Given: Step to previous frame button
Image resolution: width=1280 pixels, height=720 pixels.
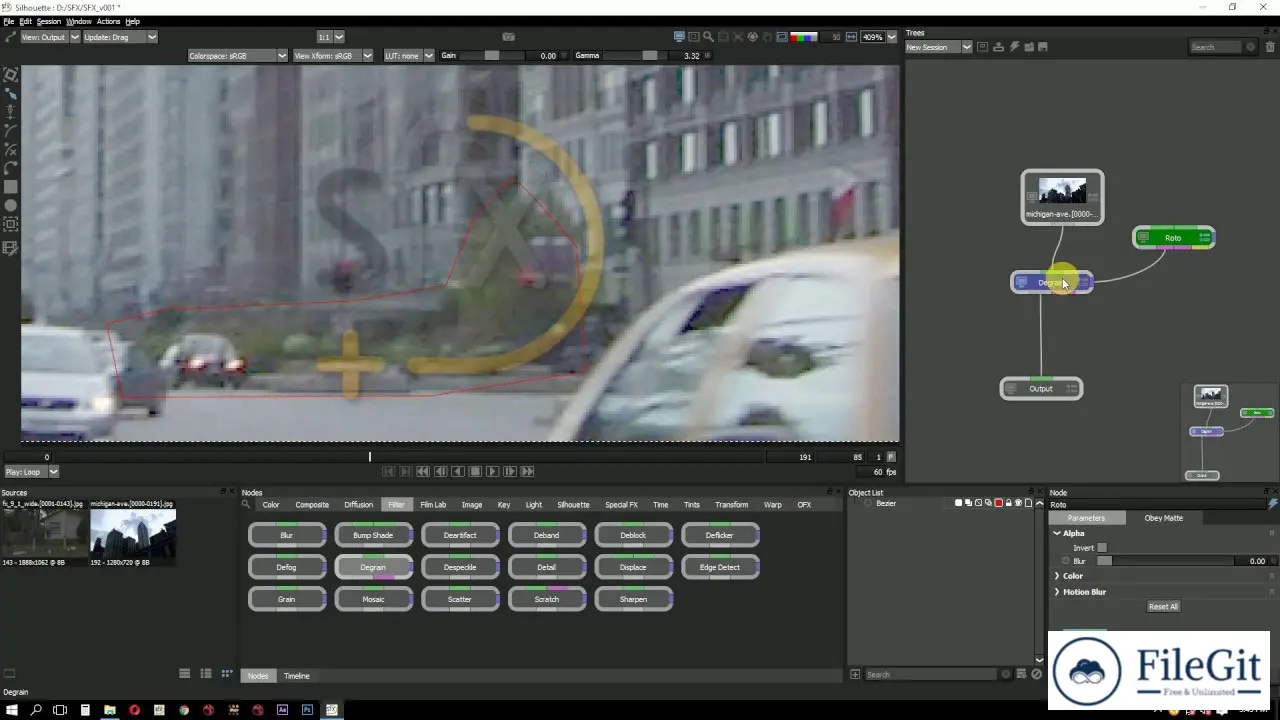Looking at the screenshot, I should pyautogui.click(x=441, y=471).
